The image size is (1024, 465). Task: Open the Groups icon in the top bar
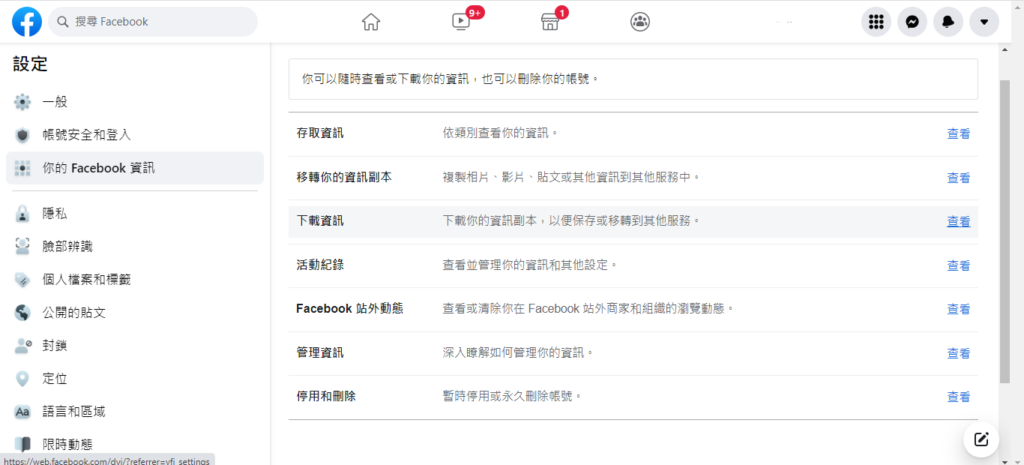click(x=640, y=22)
